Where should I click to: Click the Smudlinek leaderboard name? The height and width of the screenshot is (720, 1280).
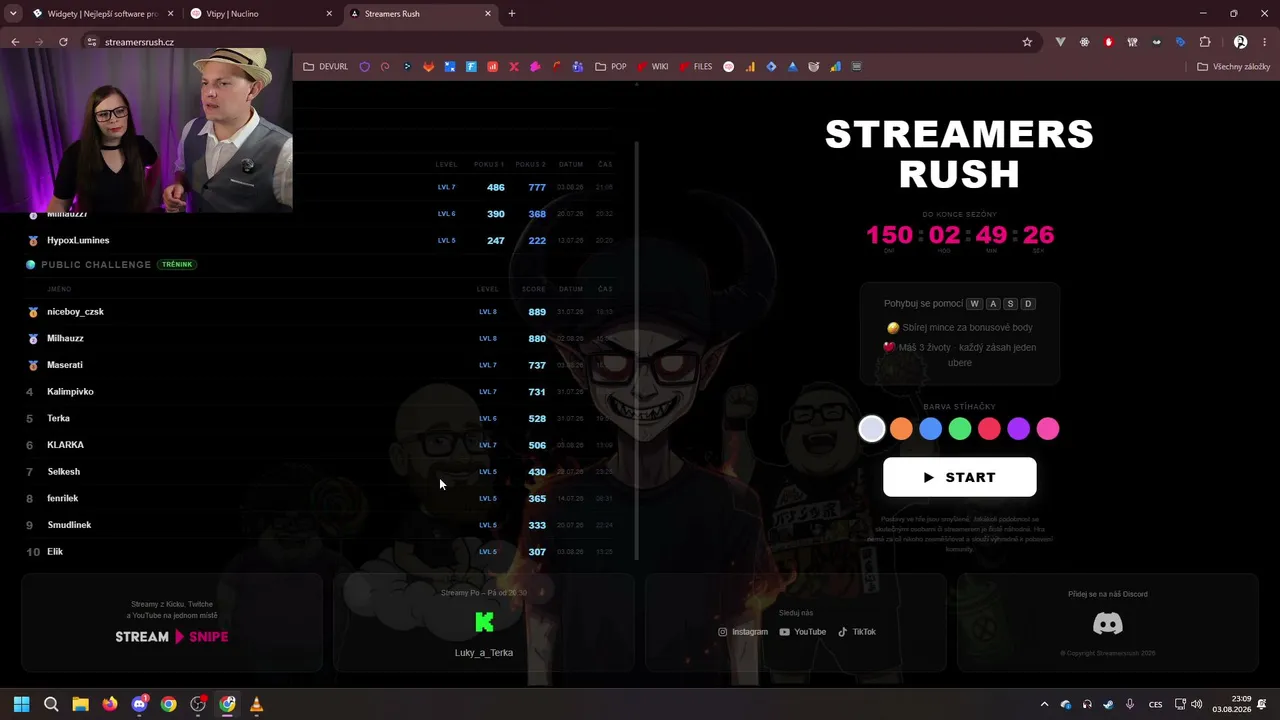tap(69, 525)
